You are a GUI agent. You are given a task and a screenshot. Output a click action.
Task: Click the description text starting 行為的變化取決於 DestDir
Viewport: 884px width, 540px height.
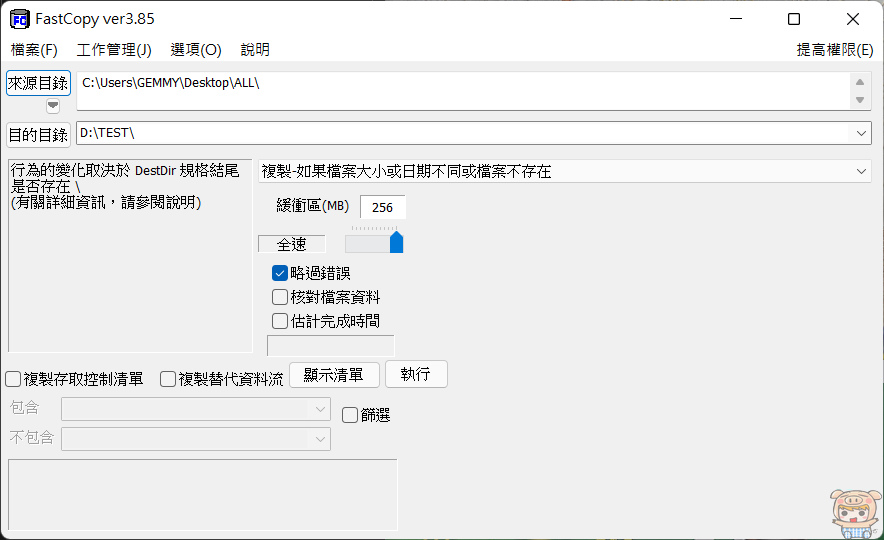coord(125,186)
